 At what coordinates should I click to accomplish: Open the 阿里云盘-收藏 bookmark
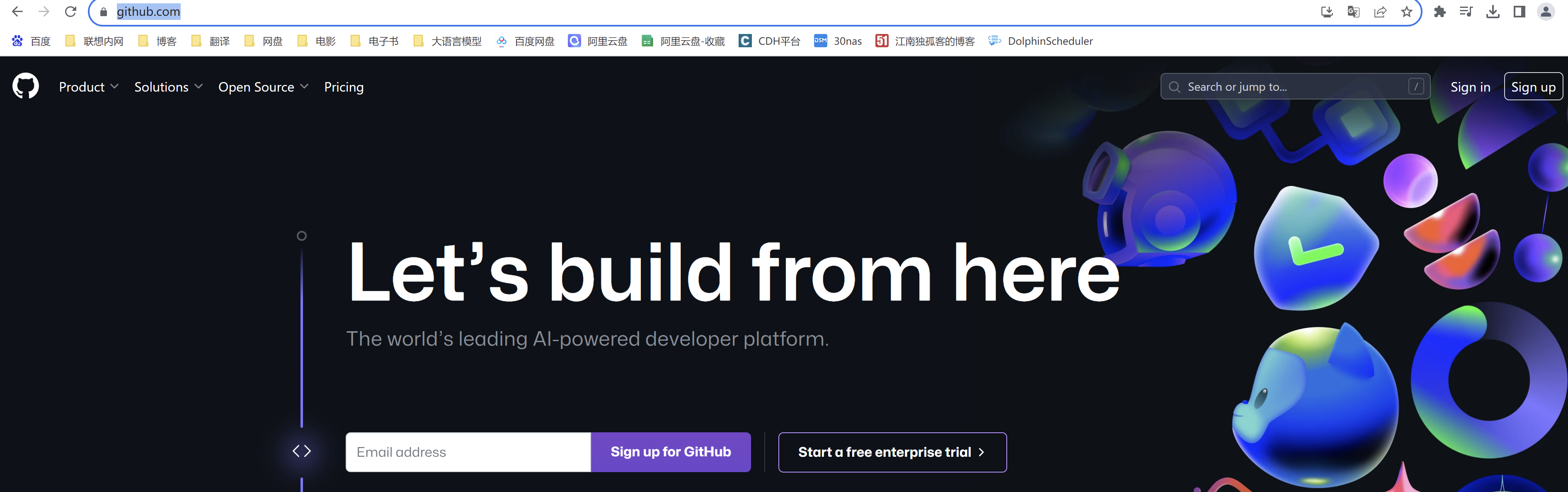click(683, 41)
